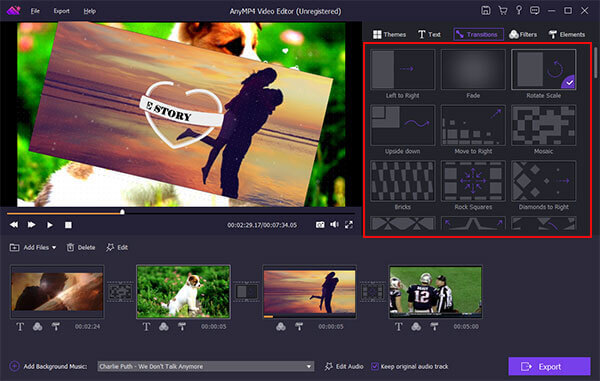This screenshot has width=600, height=381.
Task: Rewind the preview playback
Action: point(14,225)
